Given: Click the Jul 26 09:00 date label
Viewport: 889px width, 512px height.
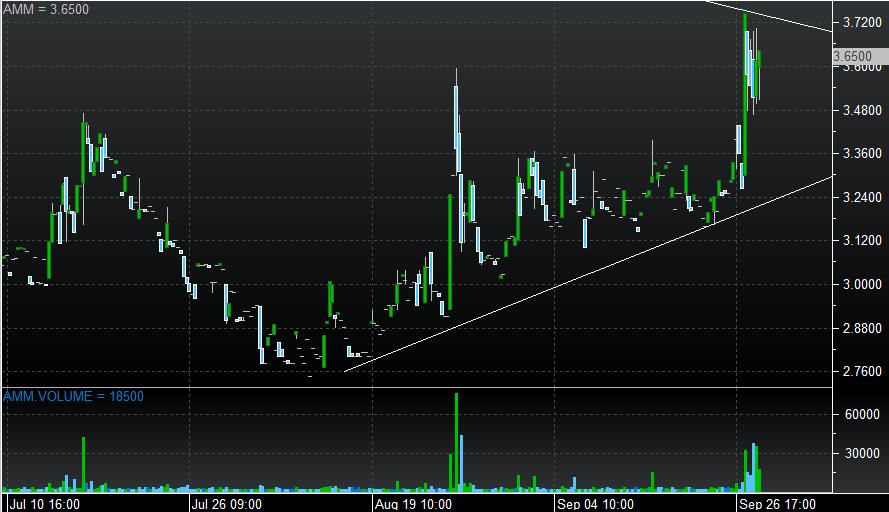Looking at the screenshot, I should (229, 503).
